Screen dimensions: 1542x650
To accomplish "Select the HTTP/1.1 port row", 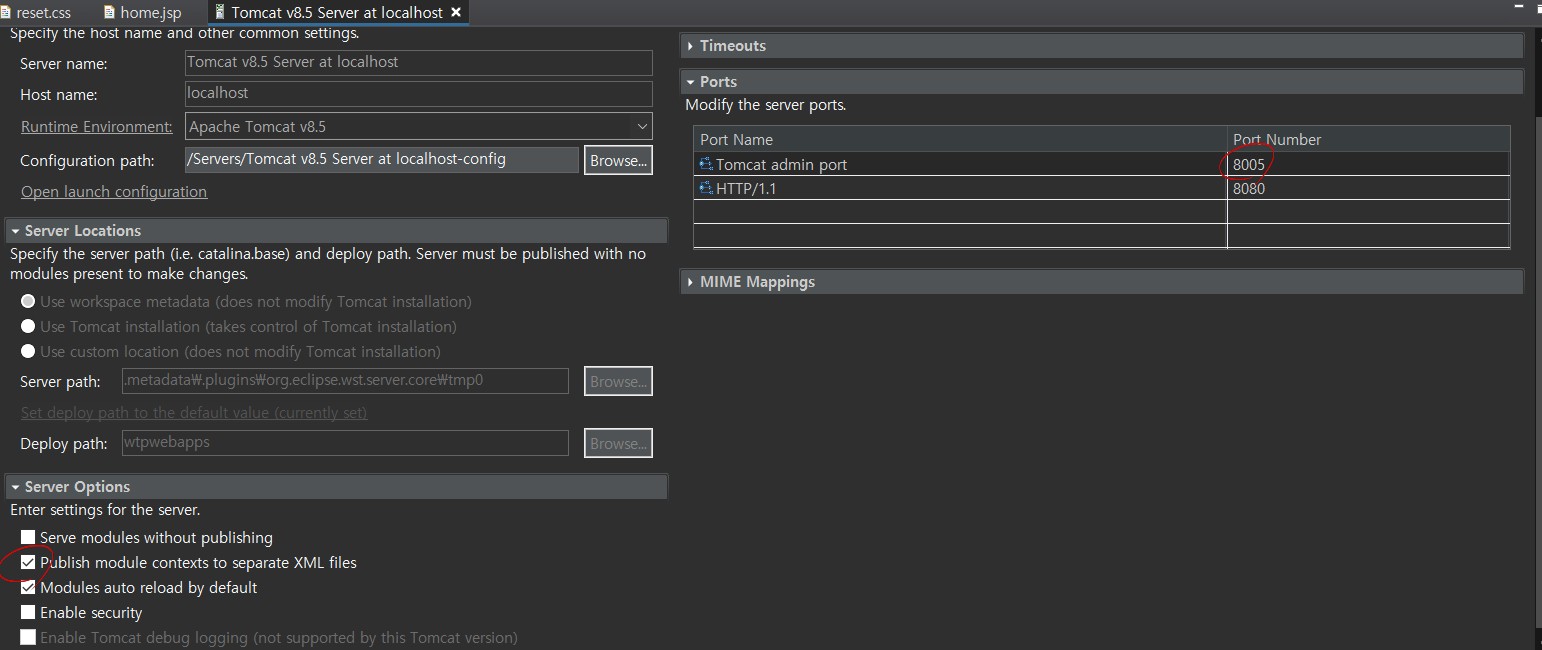I will coord(1102,188).
